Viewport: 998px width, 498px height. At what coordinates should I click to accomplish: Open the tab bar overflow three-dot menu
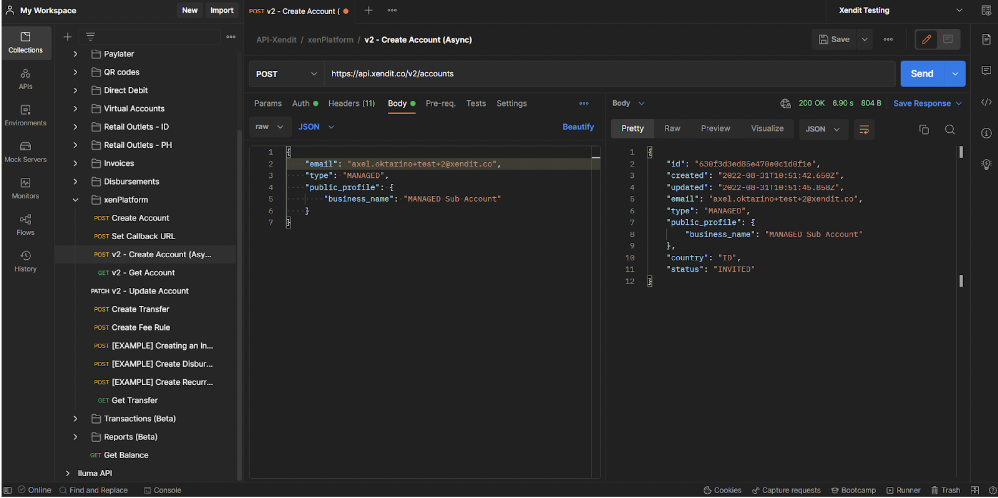coord(392,10)
